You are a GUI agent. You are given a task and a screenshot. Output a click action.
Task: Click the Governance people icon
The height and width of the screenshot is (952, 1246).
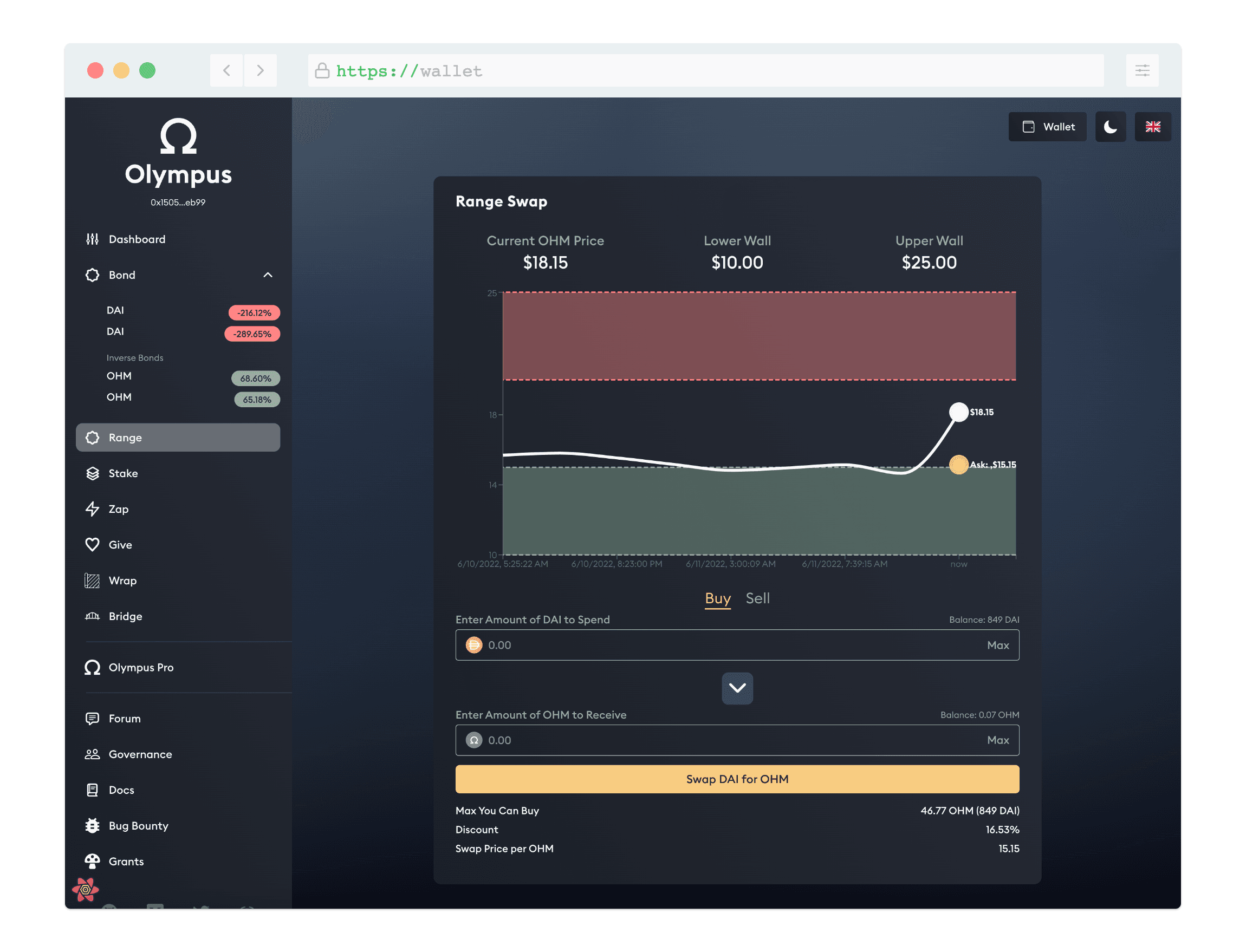pos(93,754)
